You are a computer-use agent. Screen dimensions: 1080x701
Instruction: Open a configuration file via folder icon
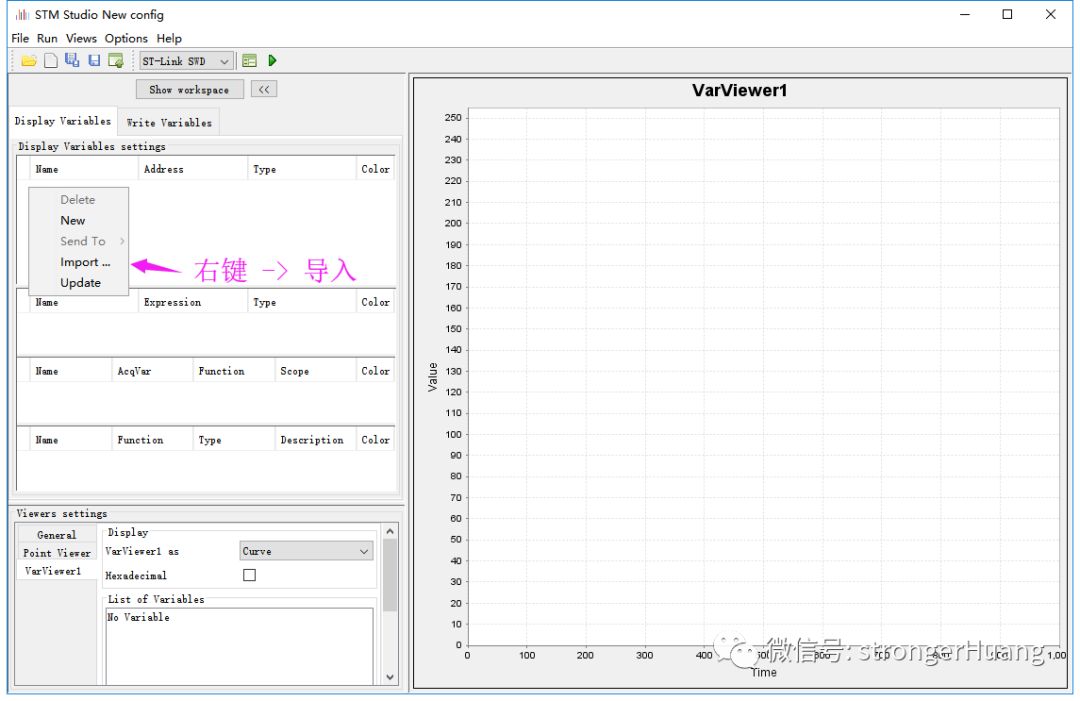pos(28,61)
